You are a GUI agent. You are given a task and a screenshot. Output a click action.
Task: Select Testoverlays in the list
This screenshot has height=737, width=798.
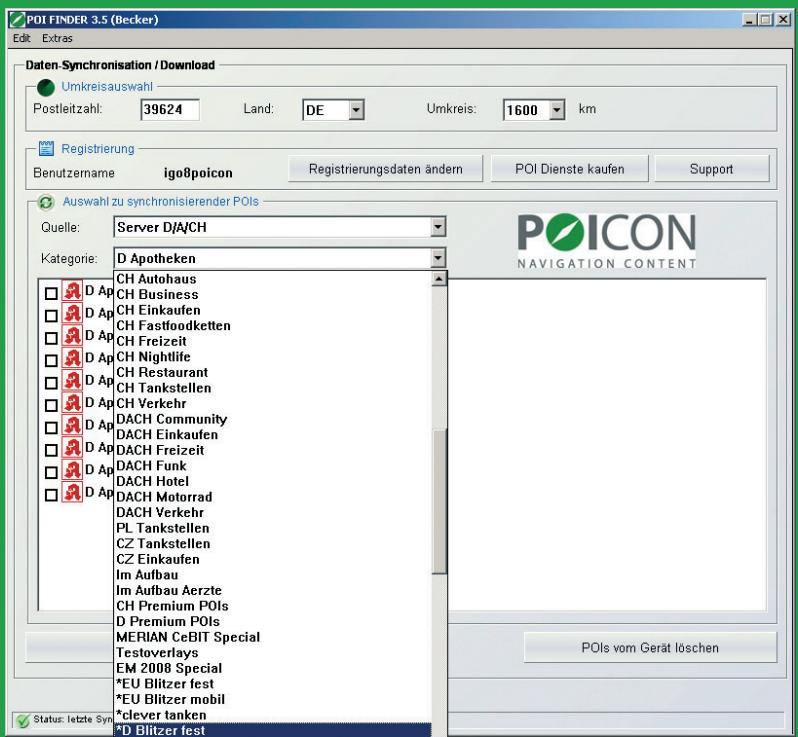coord(273,653)
